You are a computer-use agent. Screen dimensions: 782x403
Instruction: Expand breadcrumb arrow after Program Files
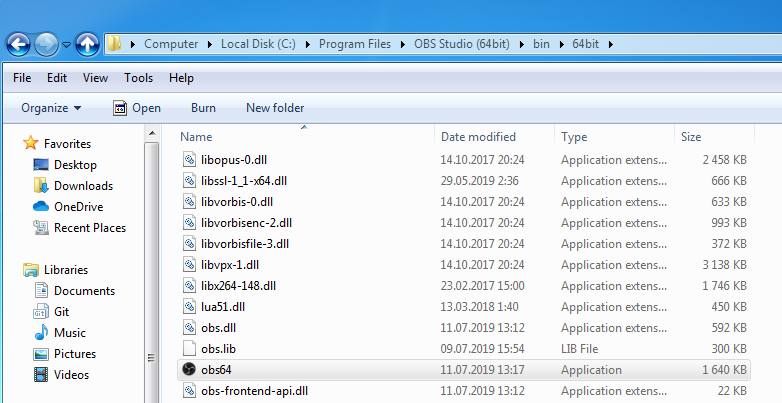[x=402, y=44]
